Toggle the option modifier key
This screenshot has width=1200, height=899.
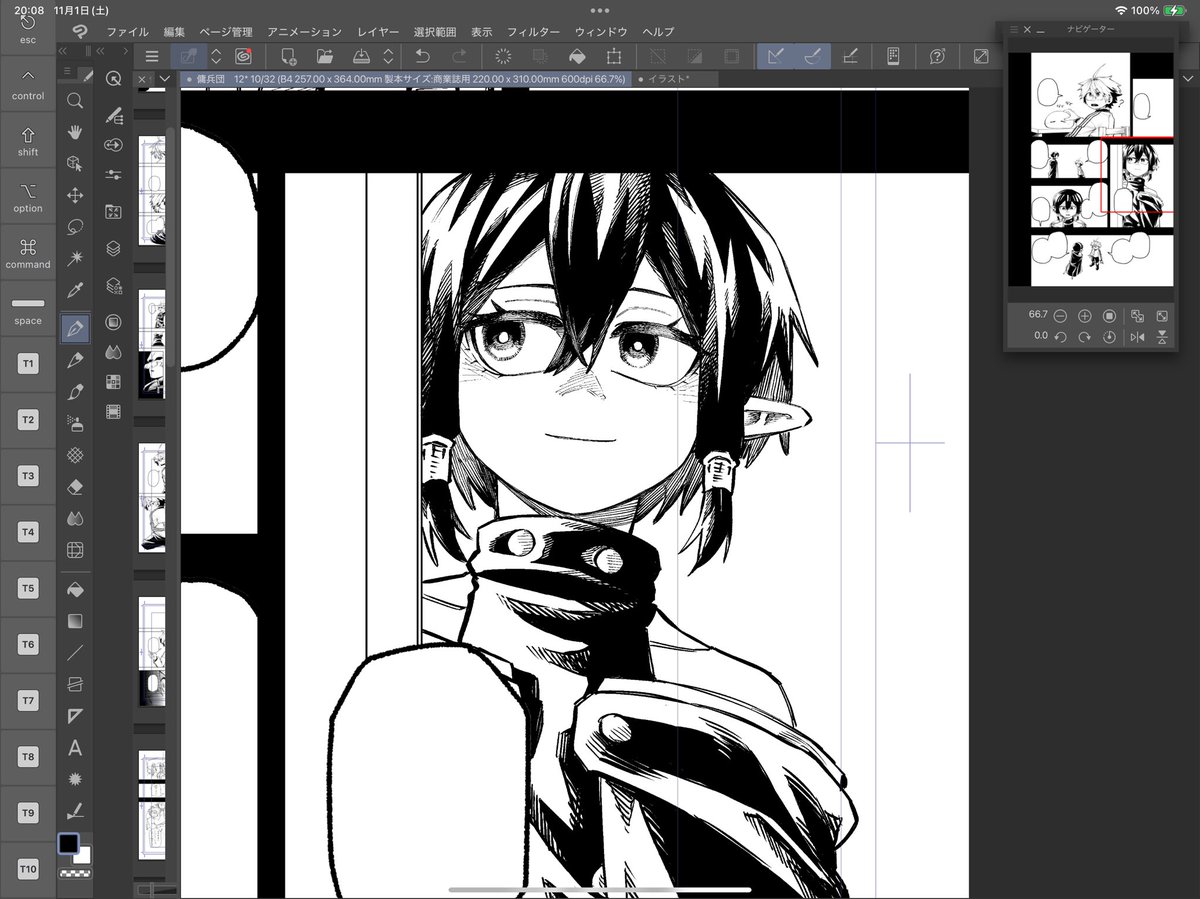pos(28,197)
